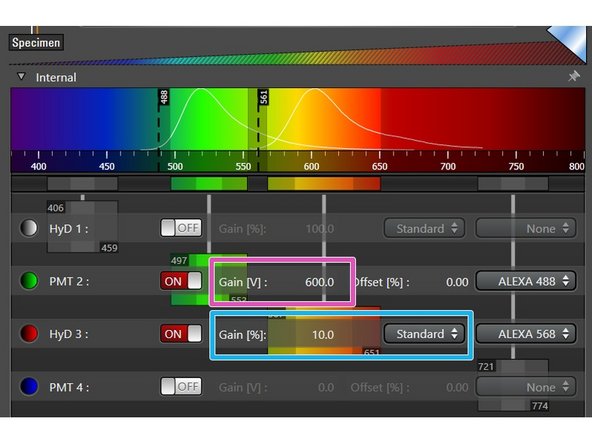Click the 600 nm mark on the spectrum scale
The width and height of the screenshot is (592, 444).
[311, 166]
